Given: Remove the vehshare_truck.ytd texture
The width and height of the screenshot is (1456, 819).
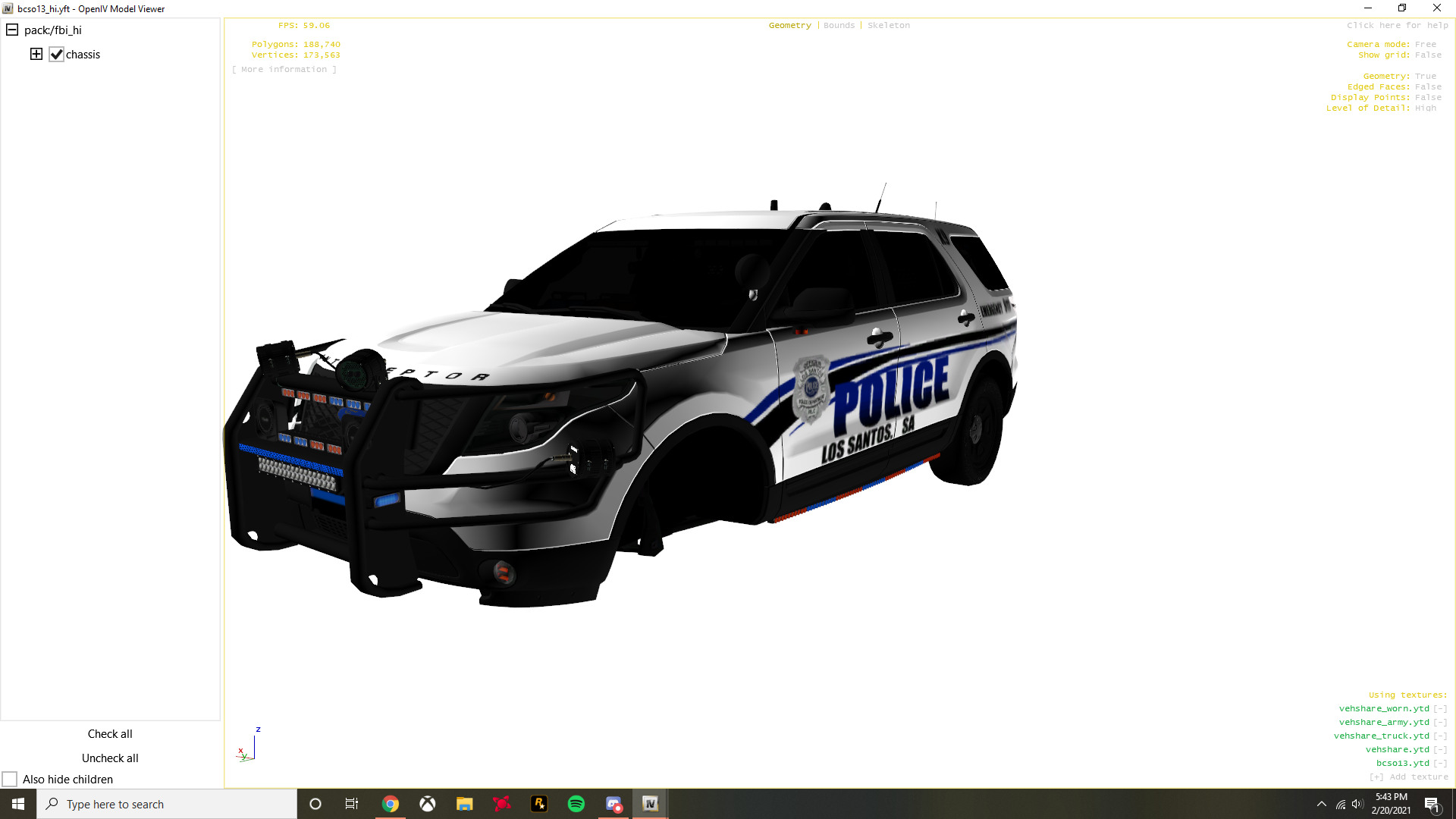Looking at the screenshot, I should click(x=1440, y=736).
